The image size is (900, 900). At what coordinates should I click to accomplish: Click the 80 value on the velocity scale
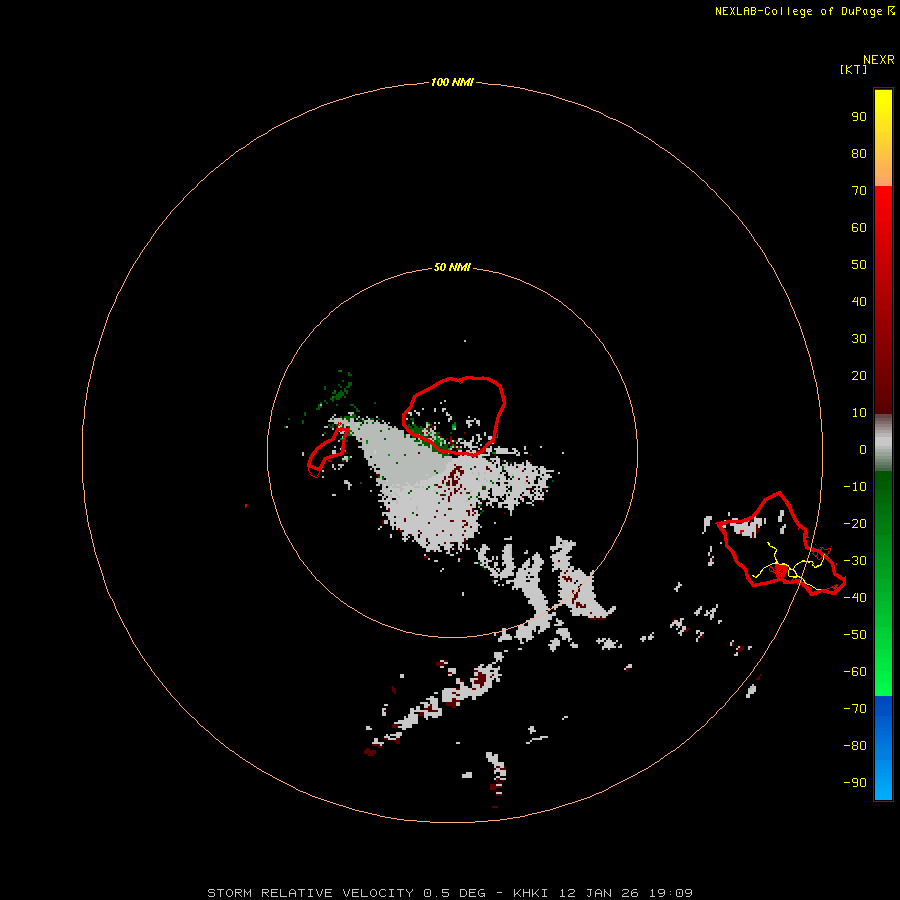click(x=859, y=153)
